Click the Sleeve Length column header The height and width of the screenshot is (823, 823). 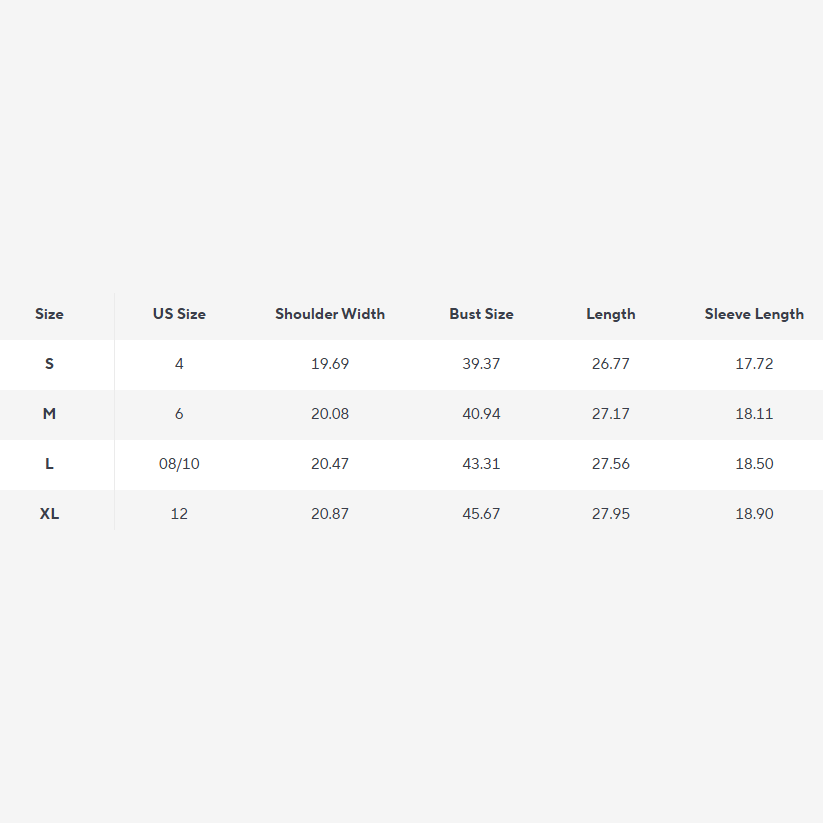(x=754, y=314)
